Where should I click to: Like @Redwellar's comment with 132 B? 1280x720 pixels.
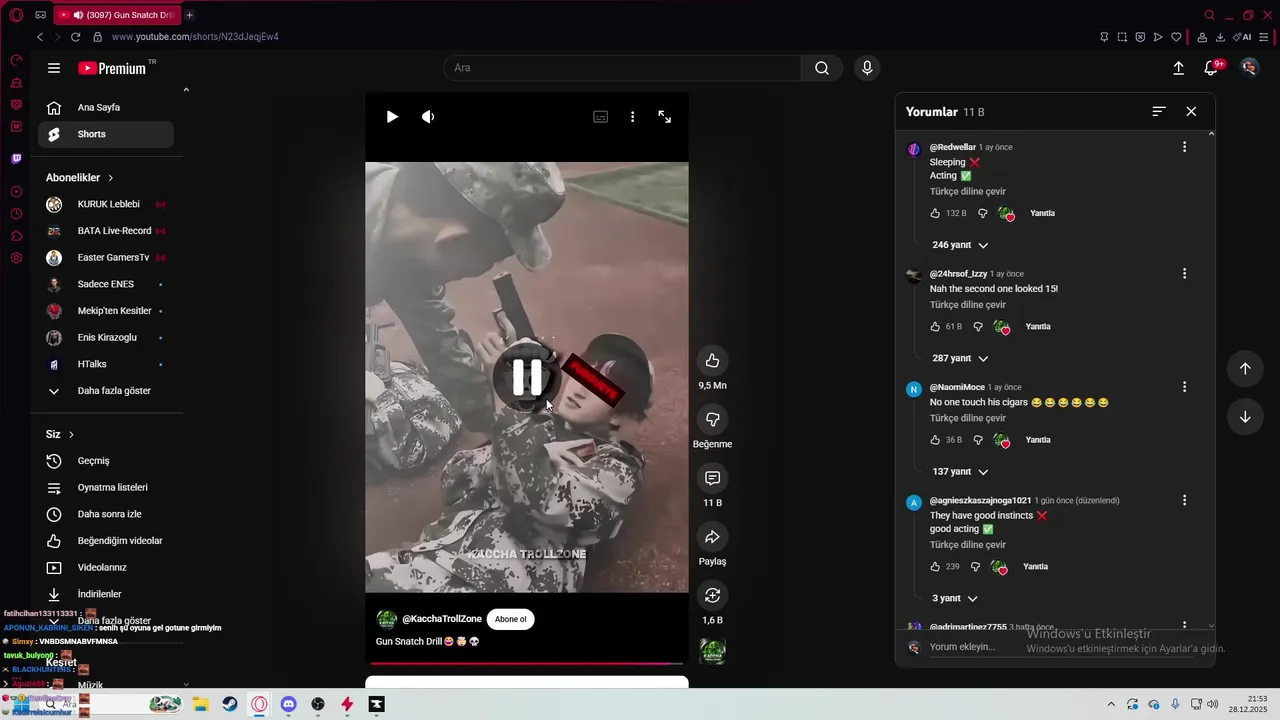point(935,213)
